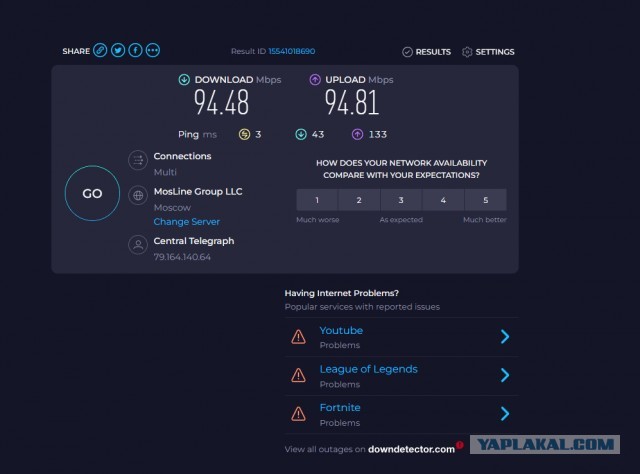Click the Results checkmark icon

pyautogui.click(x=407, y=52)
